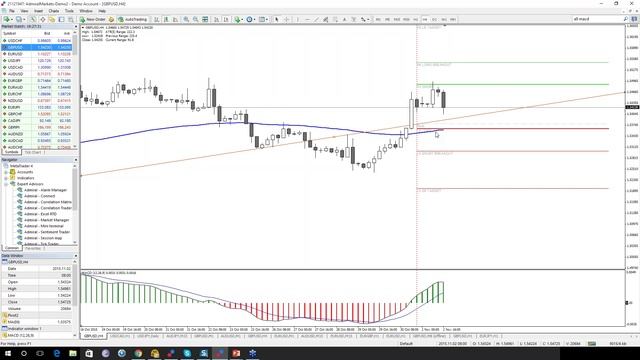
Task: Select the H1 timeframe button
Action: click(x=416, y=19)
